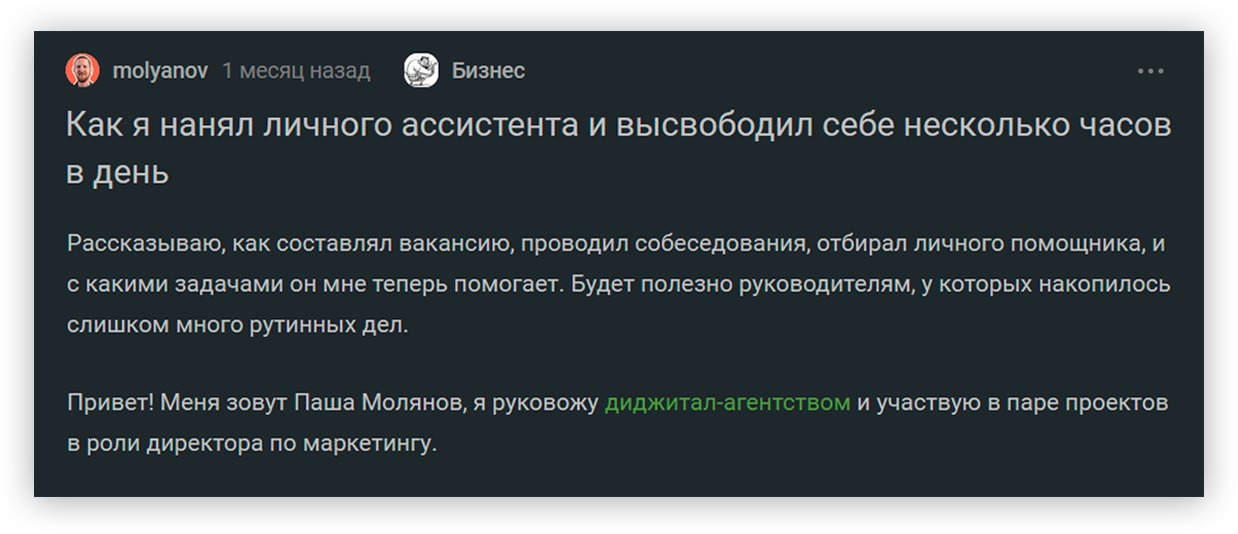Open the molyanov author profile link
Image resolution: width=1238 pixels, height=534 pixels.
pos(160,71)
